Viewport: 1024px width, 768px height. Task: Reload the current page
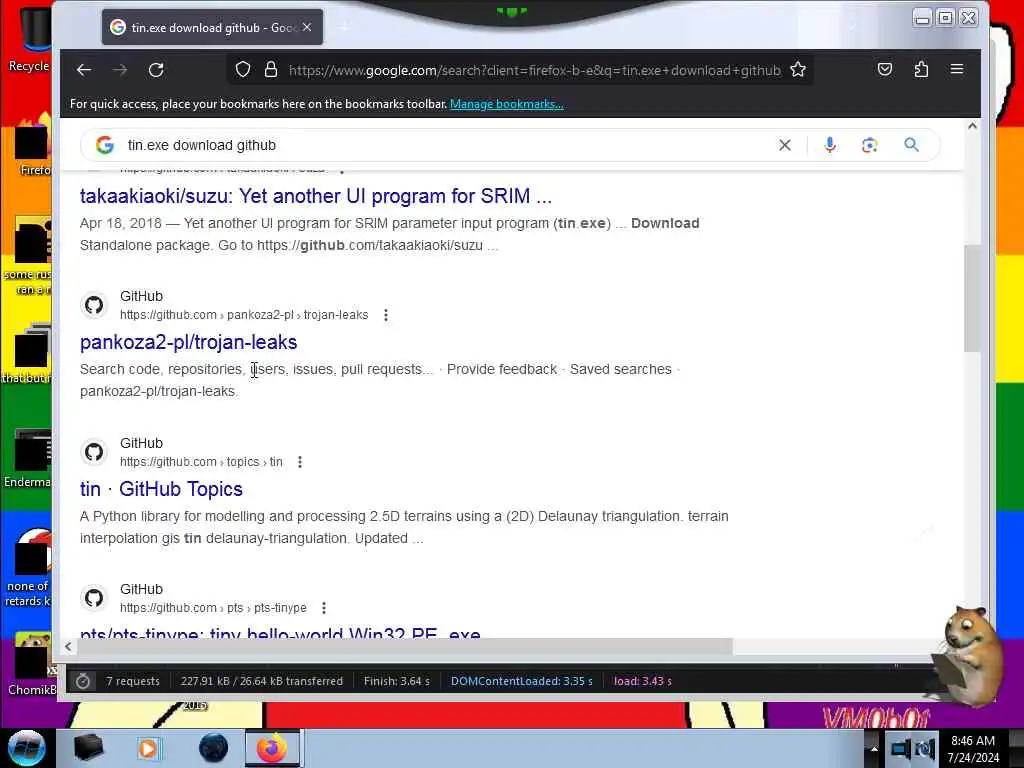[156, 70]
